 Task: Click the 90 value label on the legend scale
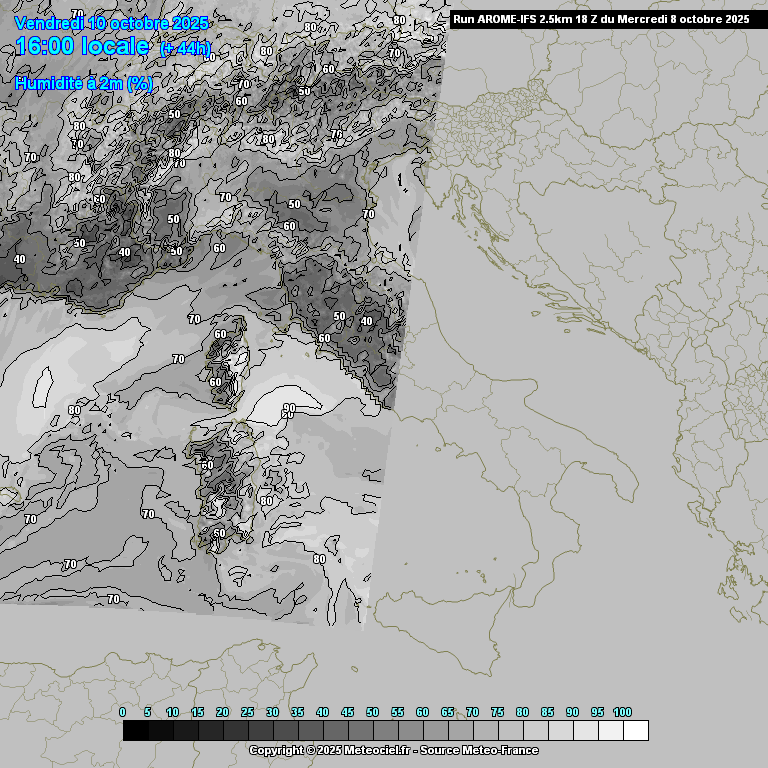pos(572,712)
